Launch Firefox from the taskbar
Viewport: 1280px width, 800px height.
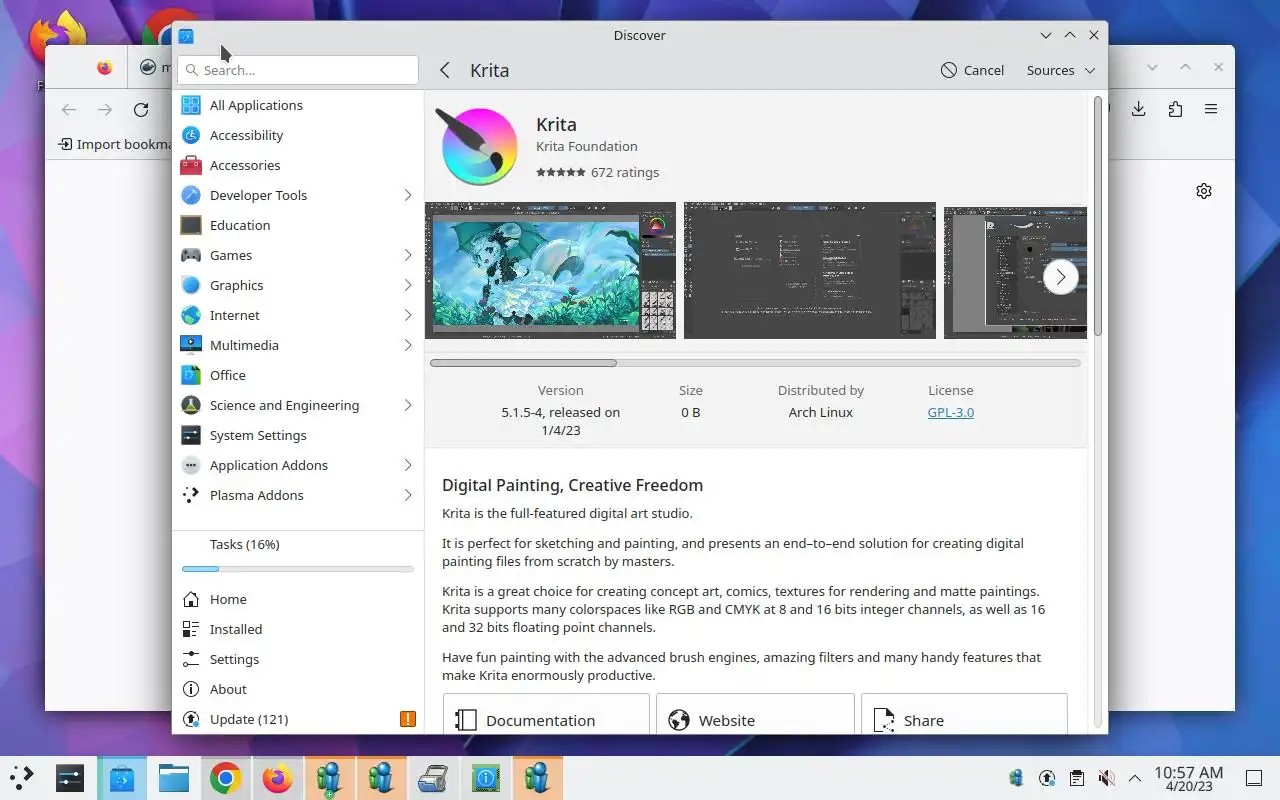(x=277, y=777)
